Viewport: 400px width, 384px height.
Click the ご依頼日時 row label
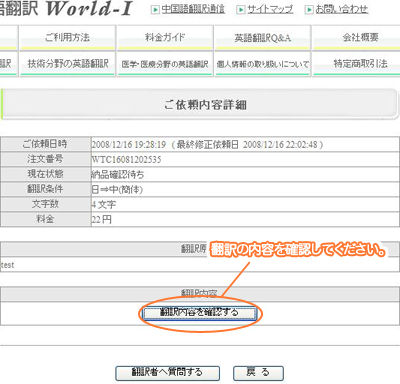45,144
